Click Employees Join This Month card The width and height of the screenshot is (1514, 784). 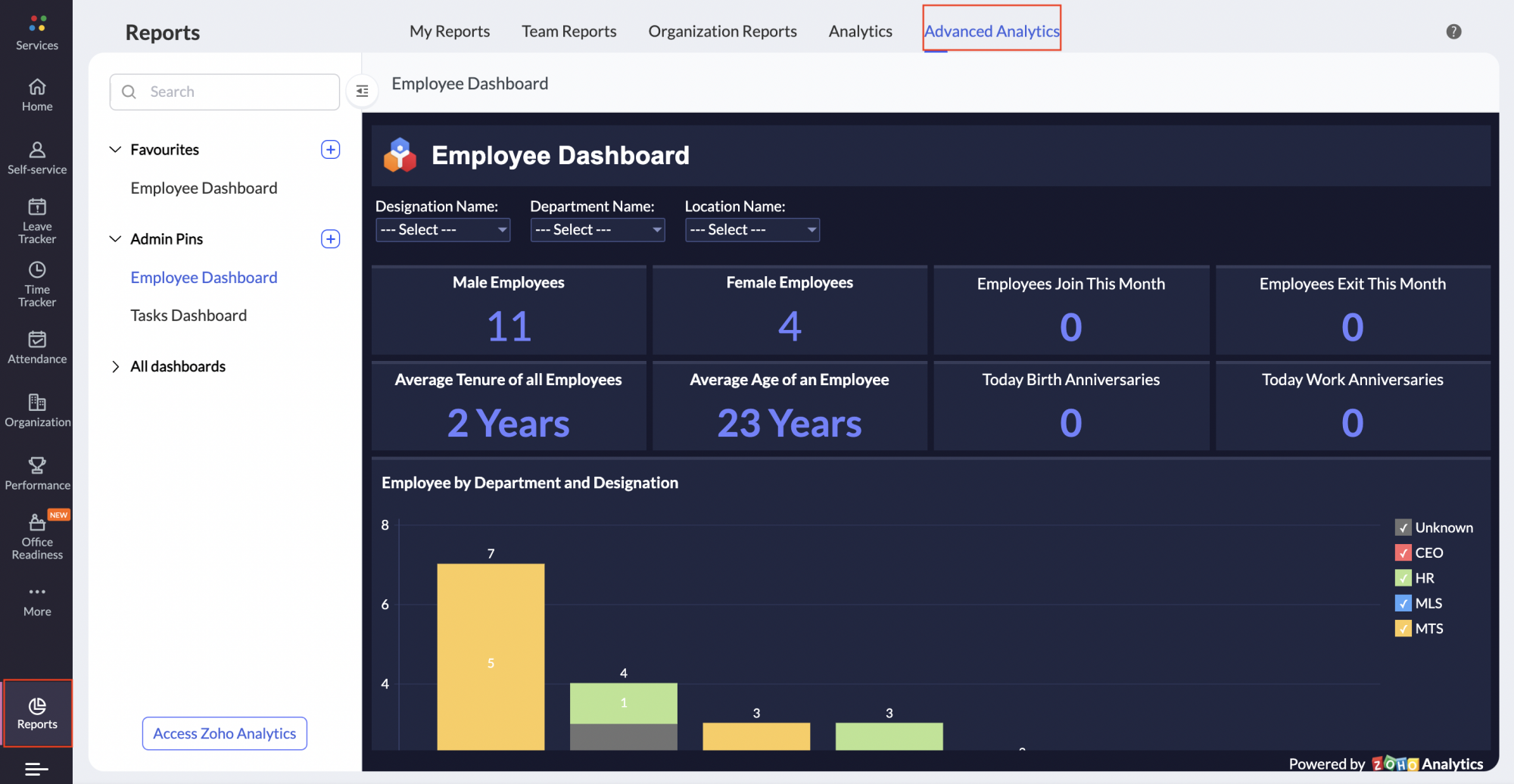tap(1070, 310)
